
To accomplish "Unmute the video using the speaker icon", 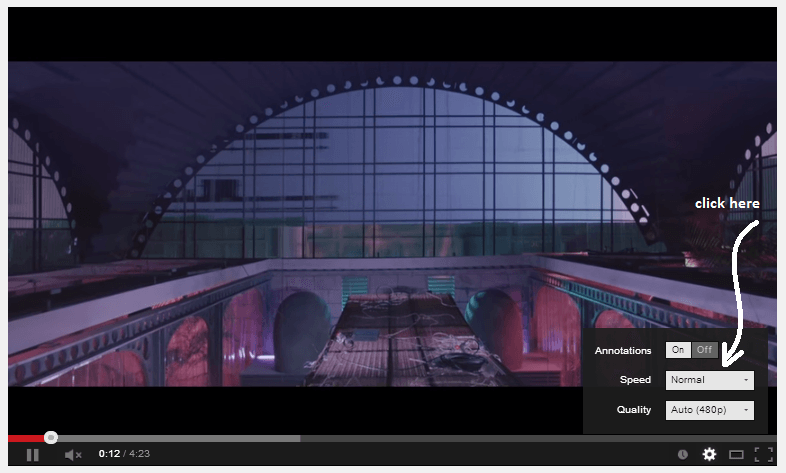I will (73, 454).
